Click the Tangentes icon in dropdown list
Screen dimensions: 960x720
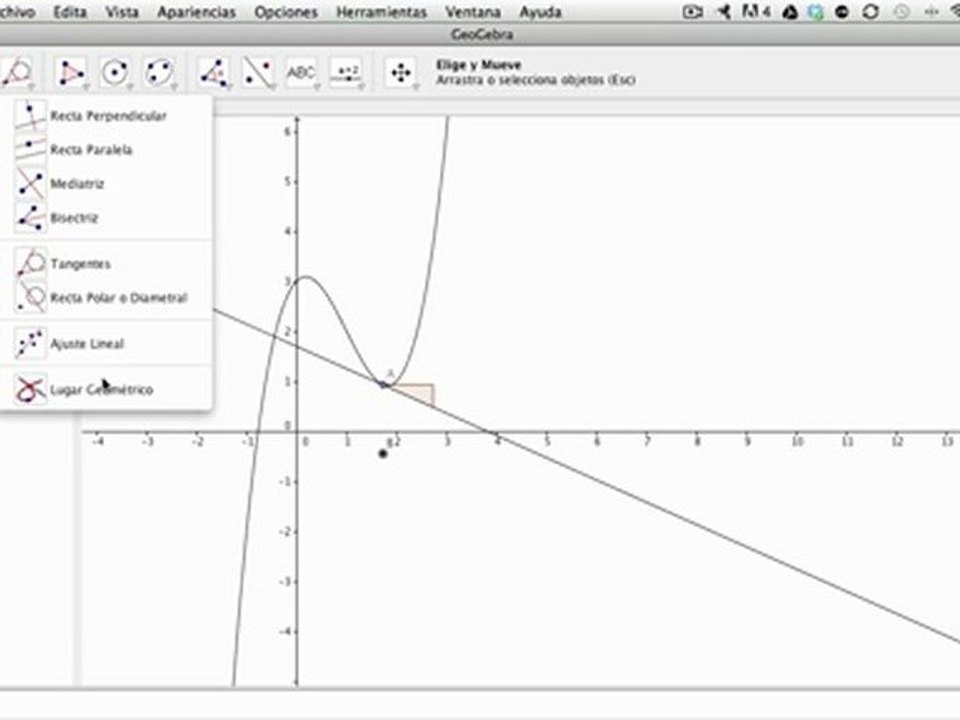[29, 263]
